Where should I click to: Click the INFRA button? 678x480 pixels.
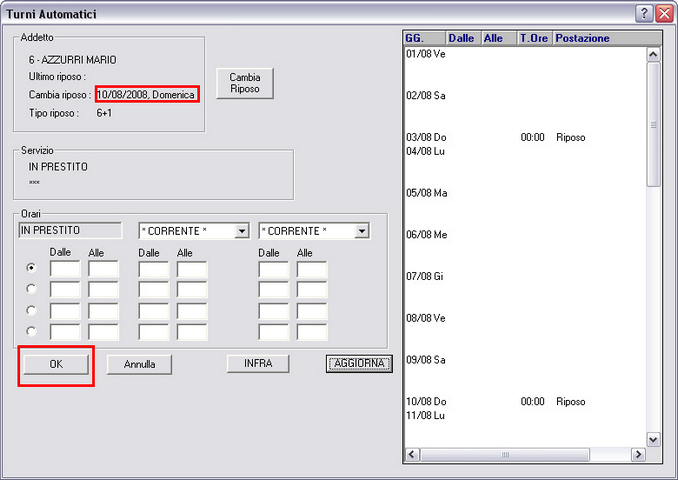[x=258, y=363]
